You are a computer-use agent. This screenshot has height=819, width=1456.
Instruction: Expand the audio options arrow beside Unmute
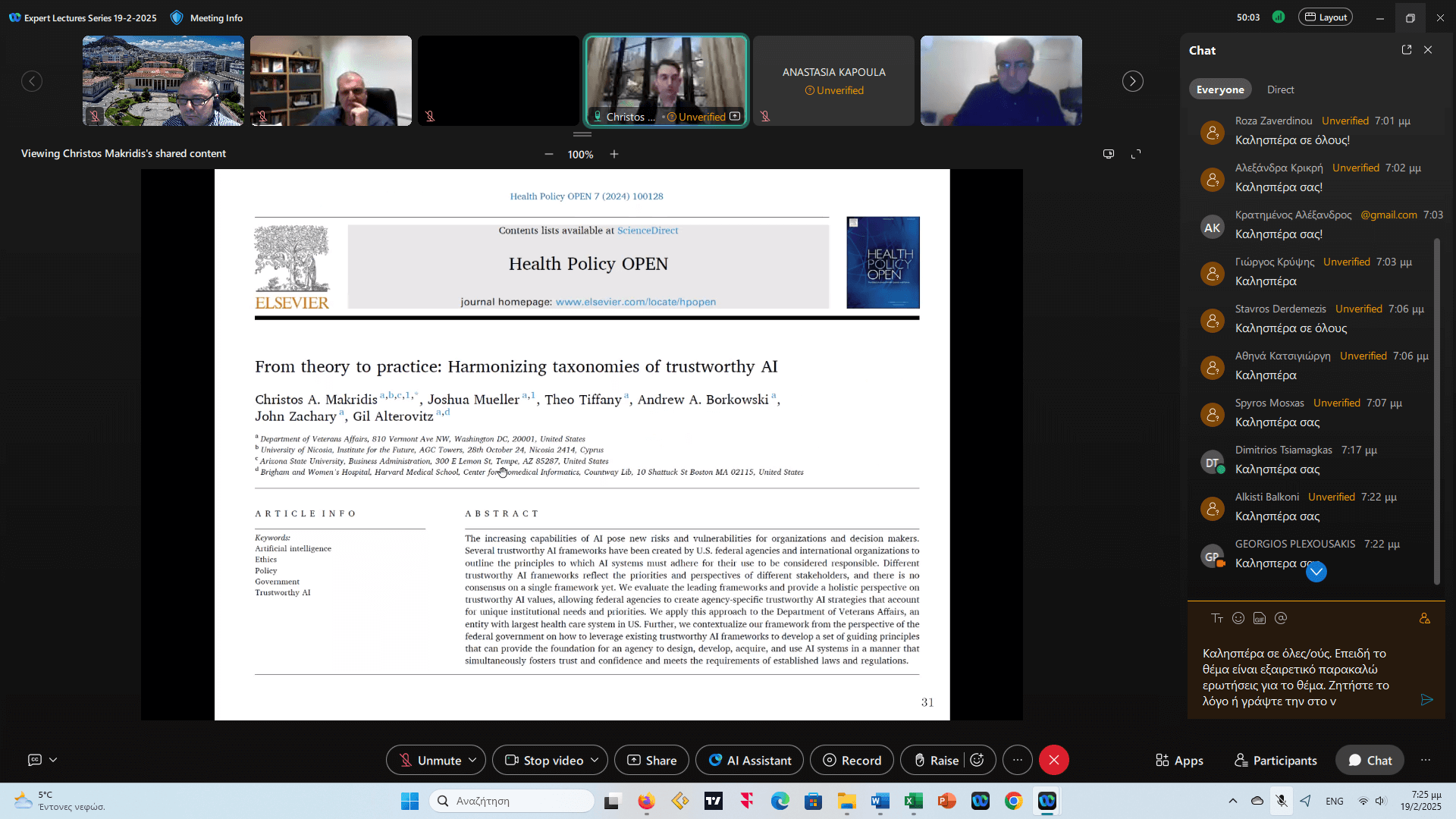pos(472,760)
